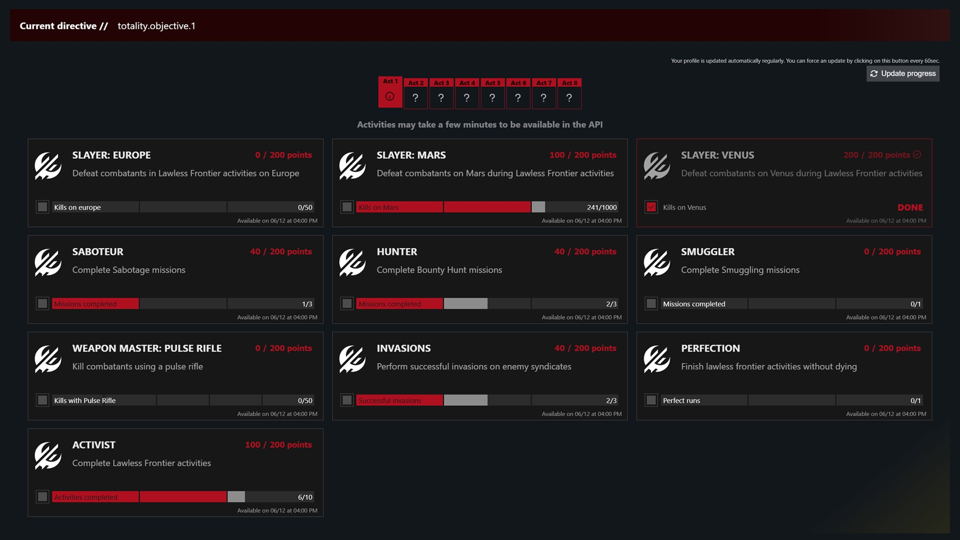This screenshot has height=540, width=960.
Task: Click the Activist emblem icon
Action: tap(48, 455)
